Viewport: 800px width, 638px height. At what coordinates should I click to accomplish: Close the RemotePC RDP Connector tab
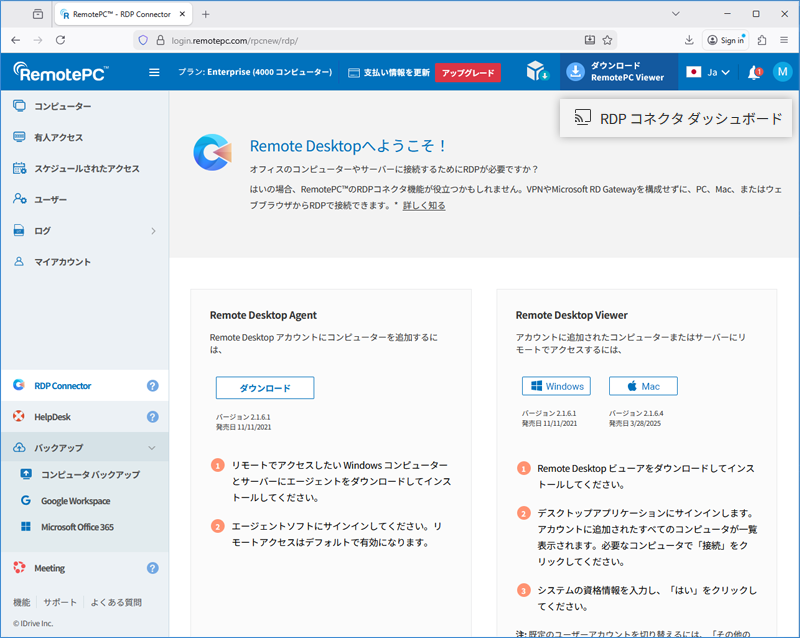(x=182, y=14)
